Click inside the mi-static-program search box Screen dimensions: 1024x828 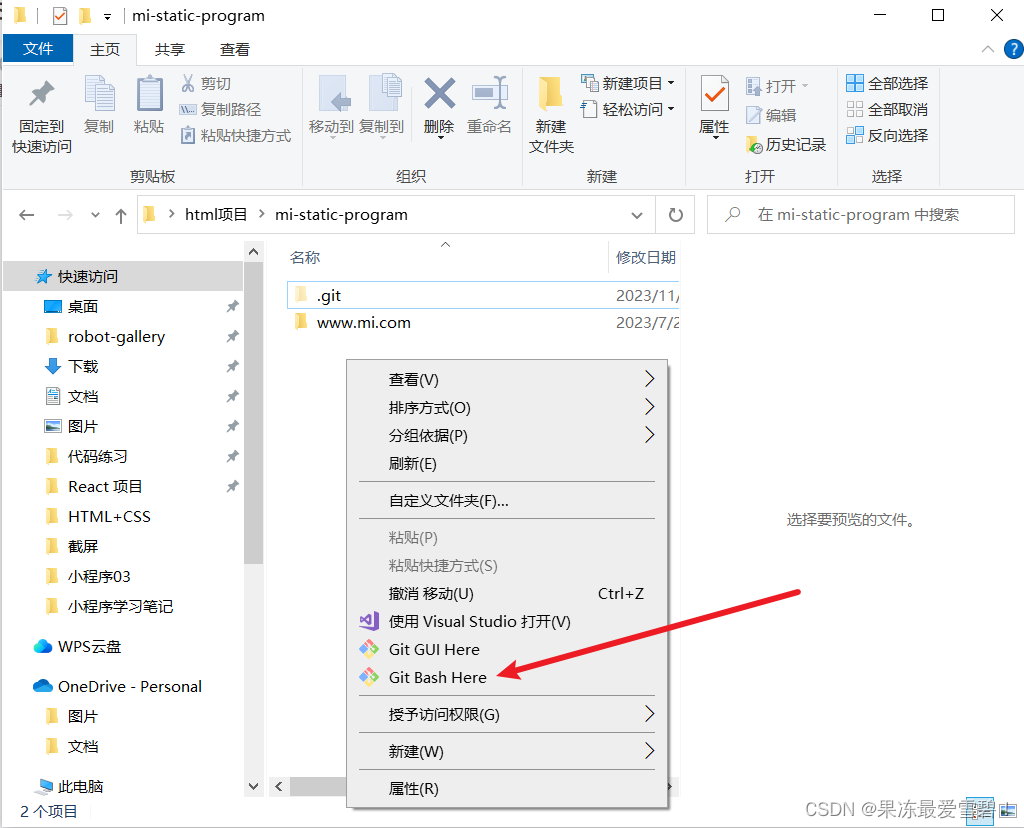click(860, 214)
